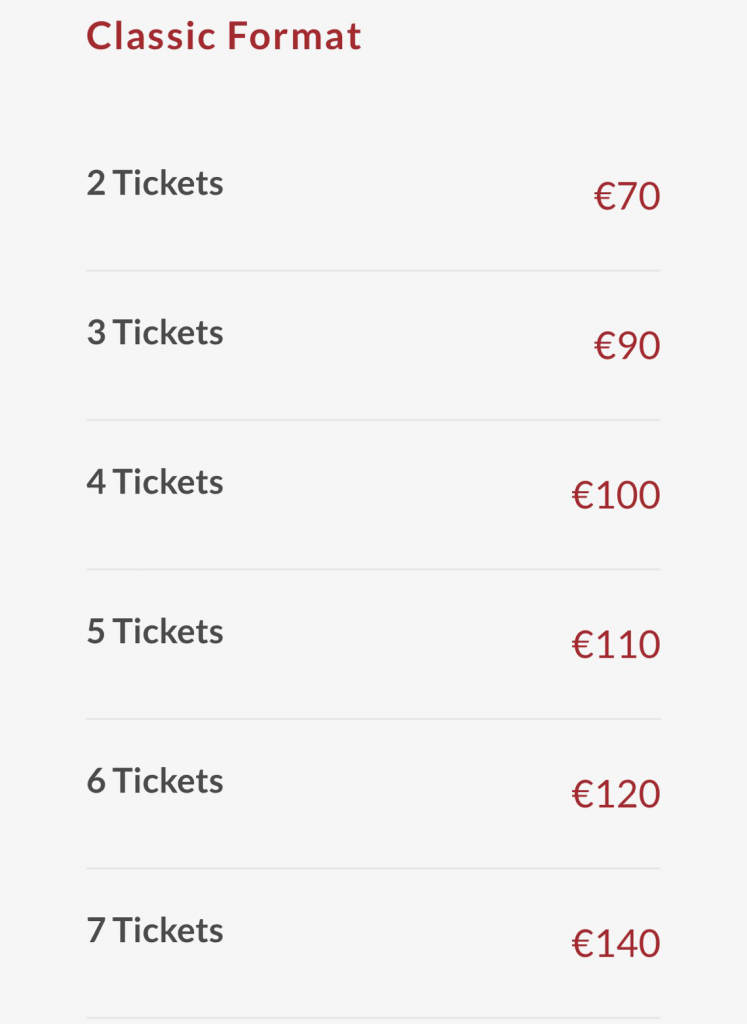The height and width of the screenshot is (1024, 747).
Task: Click the €90 price
Action: (x=627, y=345)
